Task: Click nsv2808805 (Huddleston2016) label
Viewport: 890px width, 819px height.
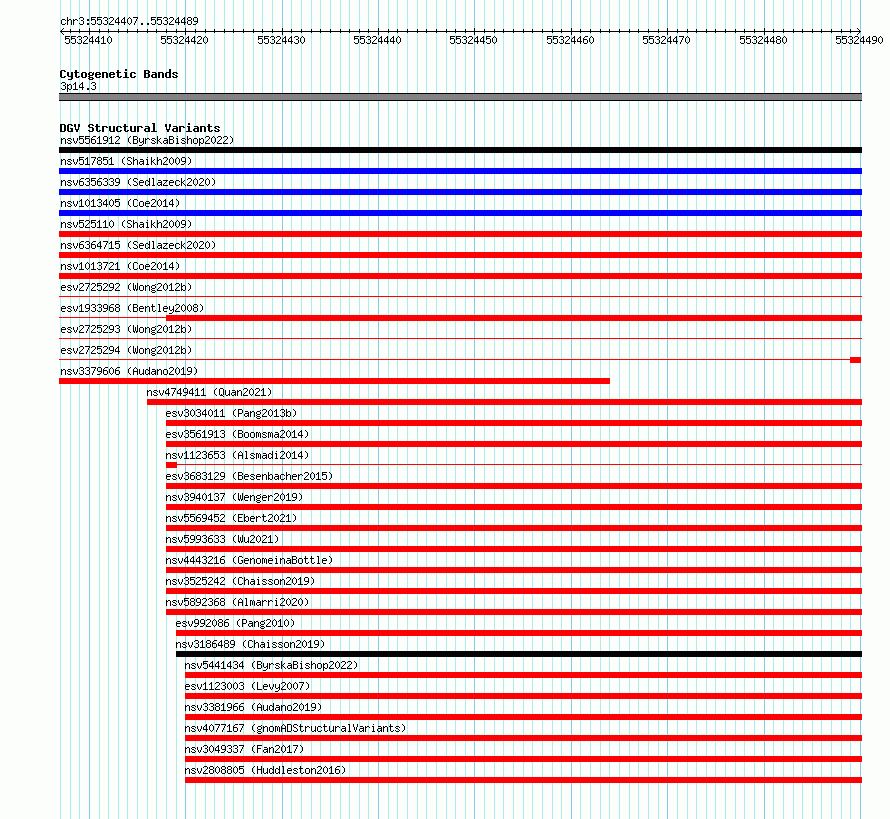Action: [266, 770]
